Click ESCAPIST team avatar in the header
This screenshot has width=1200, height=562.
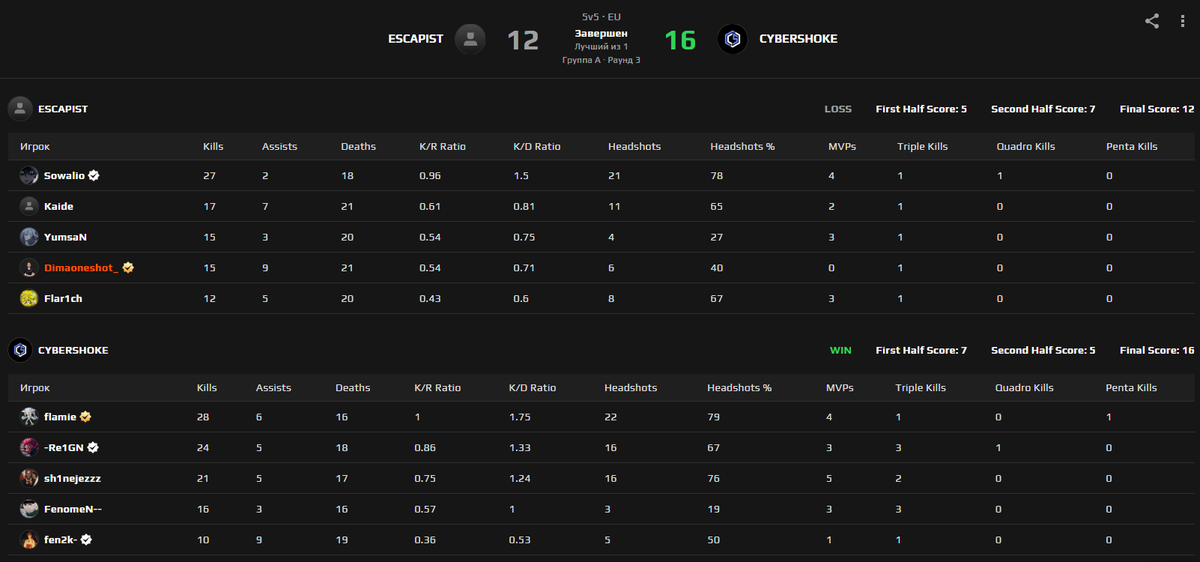tap(470, 39)
